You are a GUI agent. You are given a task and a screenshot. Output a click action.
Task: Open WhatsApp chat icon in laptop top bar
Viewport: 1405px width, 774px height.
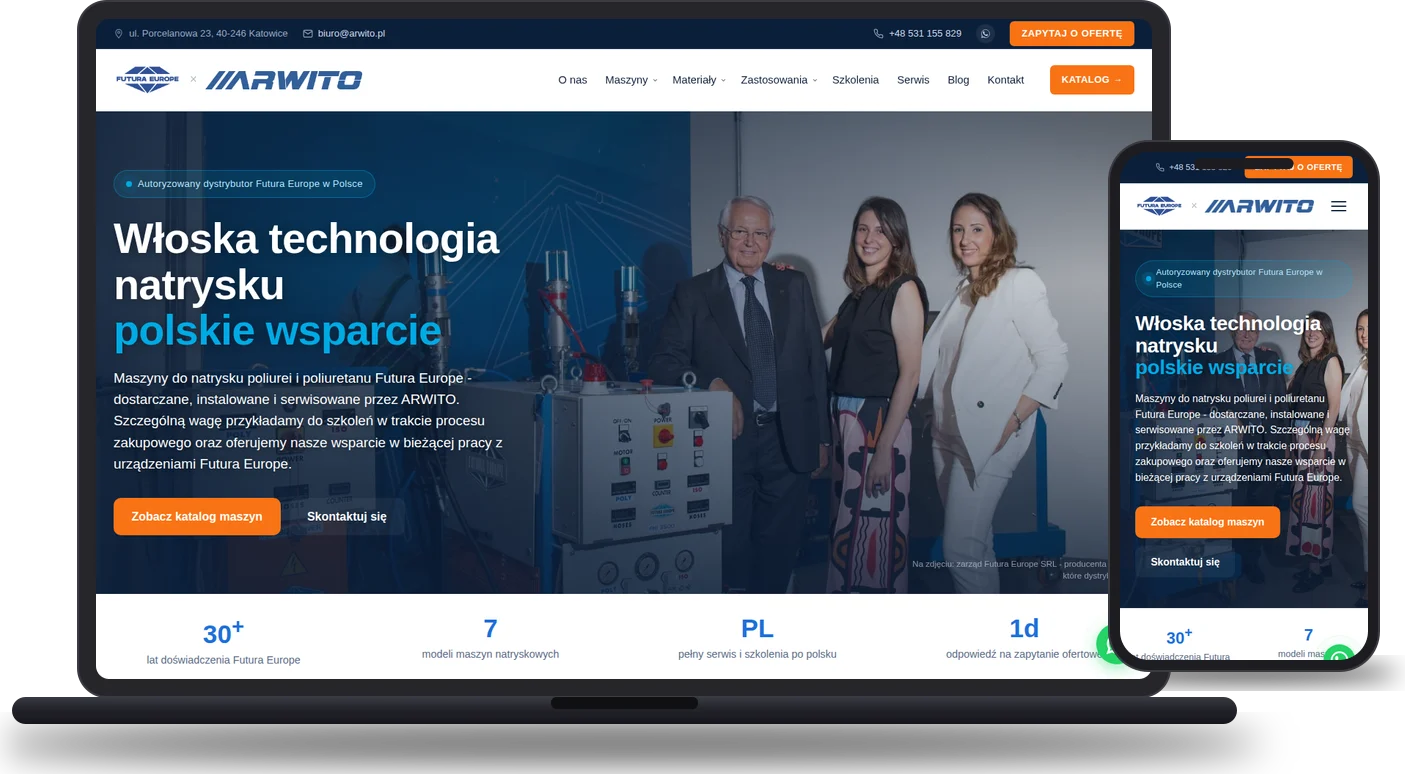(x=985, y=33)
